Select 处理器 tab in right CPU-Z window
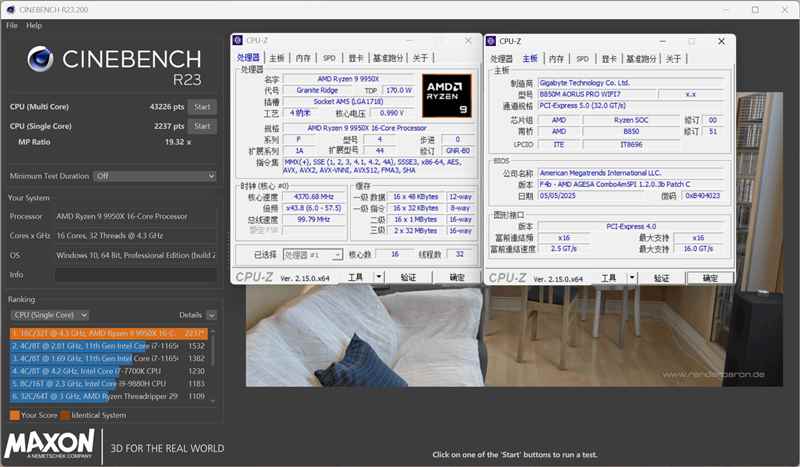The image size is (800, 467). click(501, 59)
